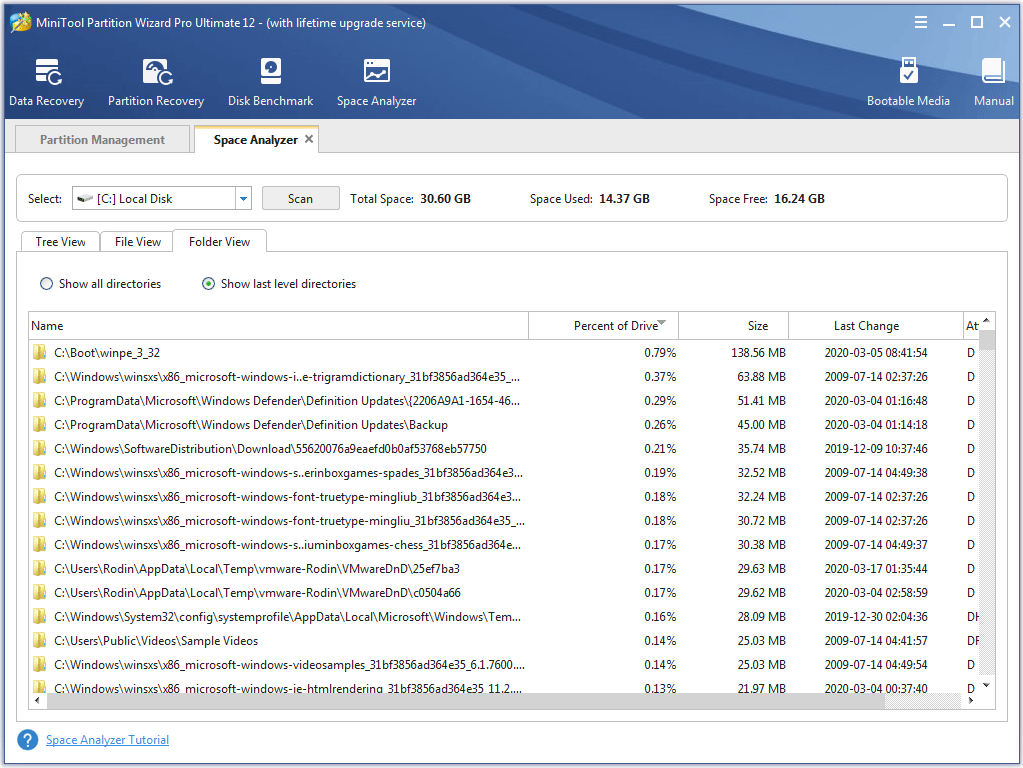Open the hamburger menu in the title bar
This screenshot has width=1023, height=768.
(x=920, y=21)
